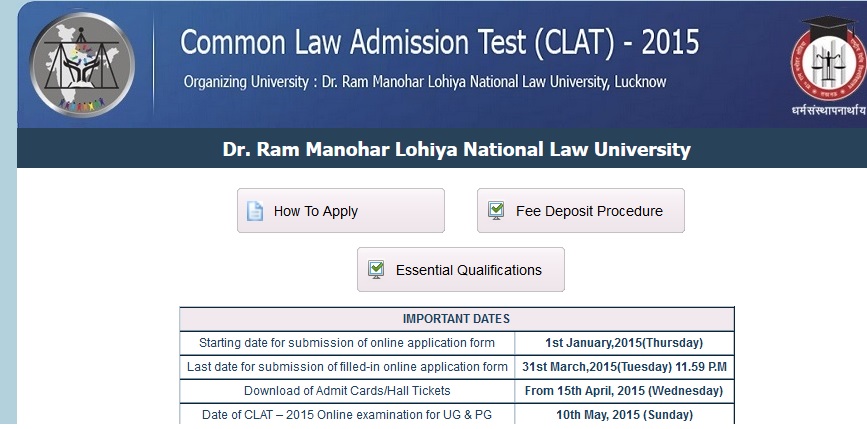This screenshot has height=429, width=867.
Task: Click the checkmark icon on Essential Qualifications
Action: (376, 270)
